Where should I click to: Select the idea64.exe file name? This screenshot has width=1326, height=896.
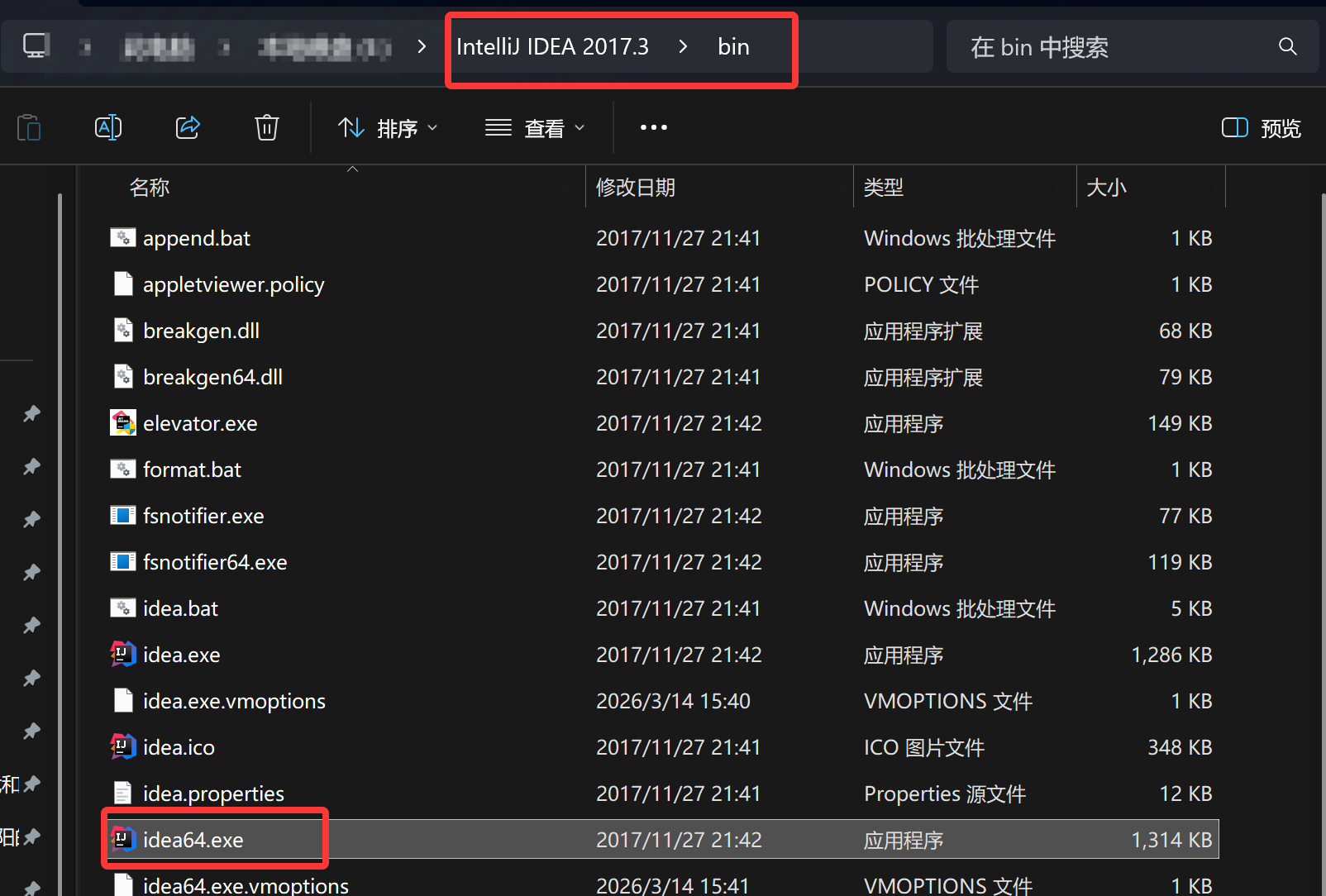(193, 840)
